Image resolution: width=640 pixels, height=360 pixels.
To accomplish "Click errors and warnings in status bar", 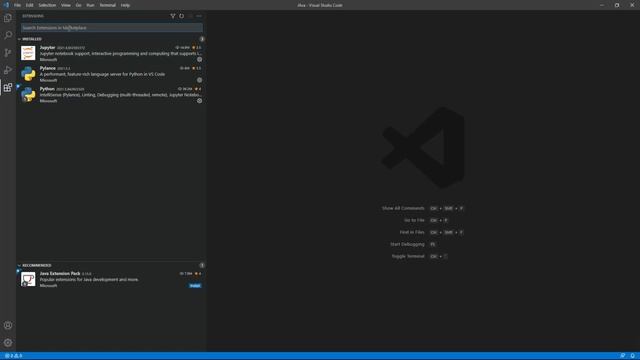I will point(13,356).
